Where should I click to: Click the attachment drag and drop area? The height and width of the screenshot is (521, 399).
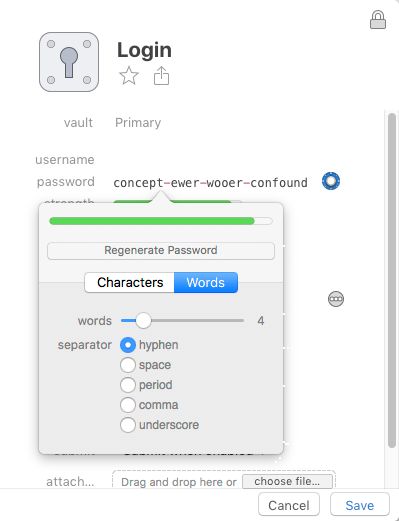point(223,480)
